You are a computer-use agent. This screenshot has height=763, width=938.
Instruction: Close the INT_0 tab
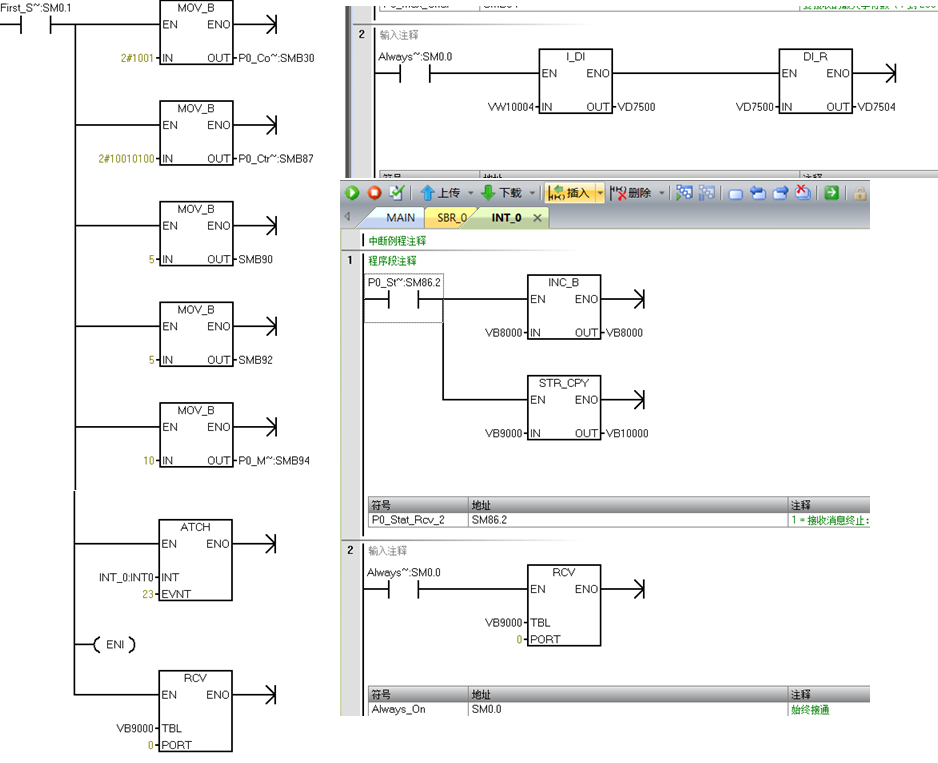(x=537, y=217)
